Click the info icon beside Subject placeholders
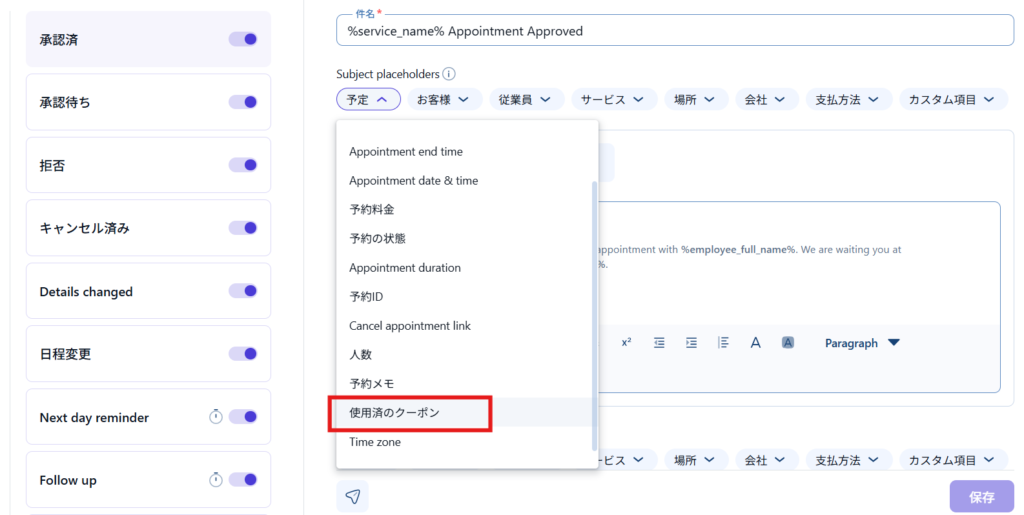Screen dimensions: 1024x515 (x=449, y=74)
